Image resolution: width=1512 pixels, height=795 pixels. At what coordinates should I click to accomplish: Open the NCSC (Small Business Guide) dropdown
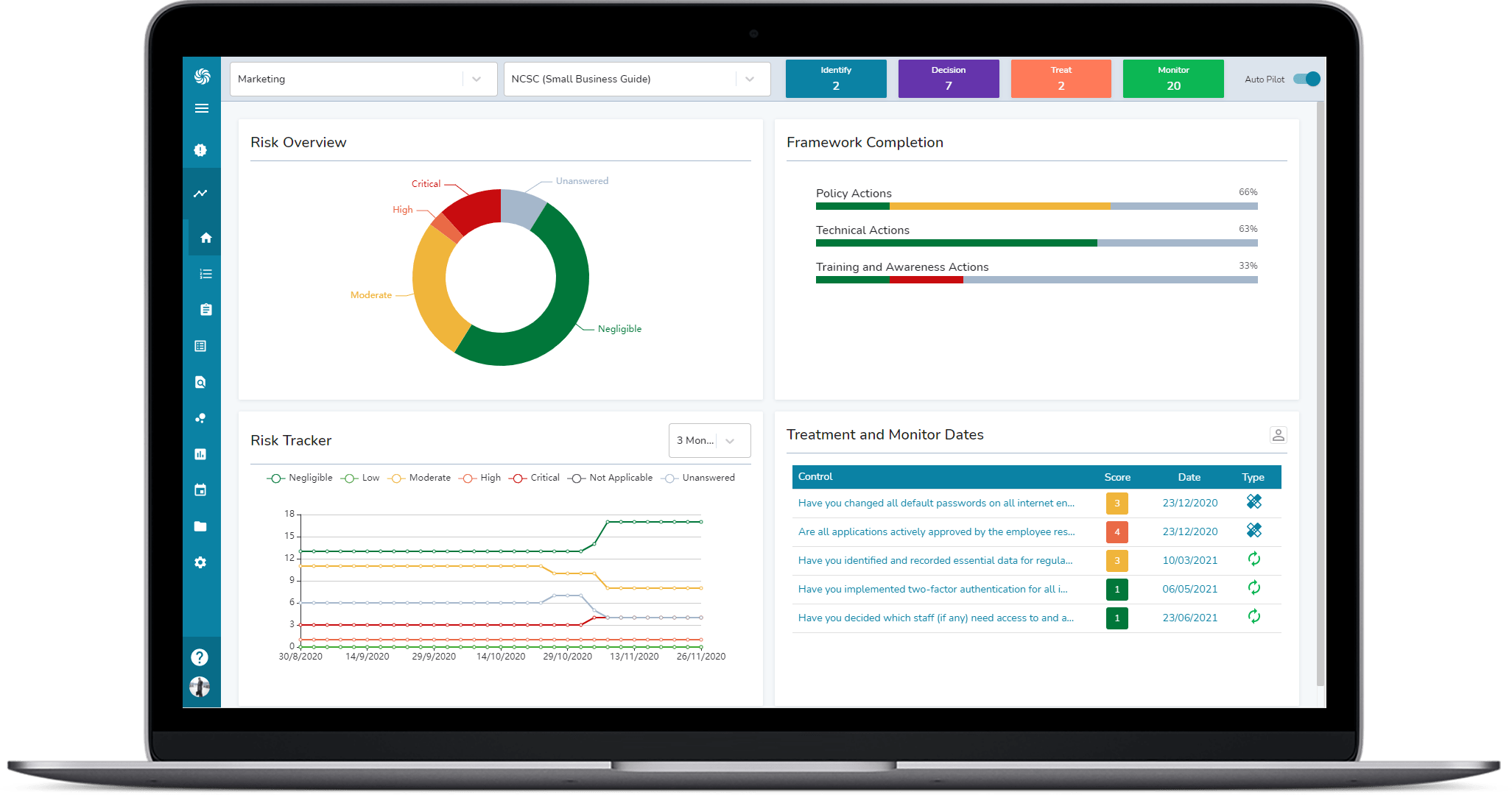[637, 79]
